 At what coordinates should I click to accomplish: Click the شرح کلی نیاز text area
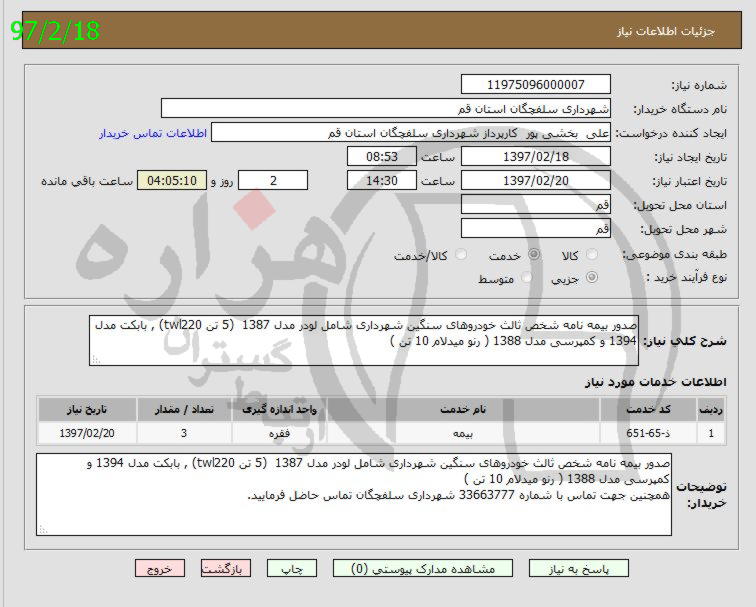(364, 340)
